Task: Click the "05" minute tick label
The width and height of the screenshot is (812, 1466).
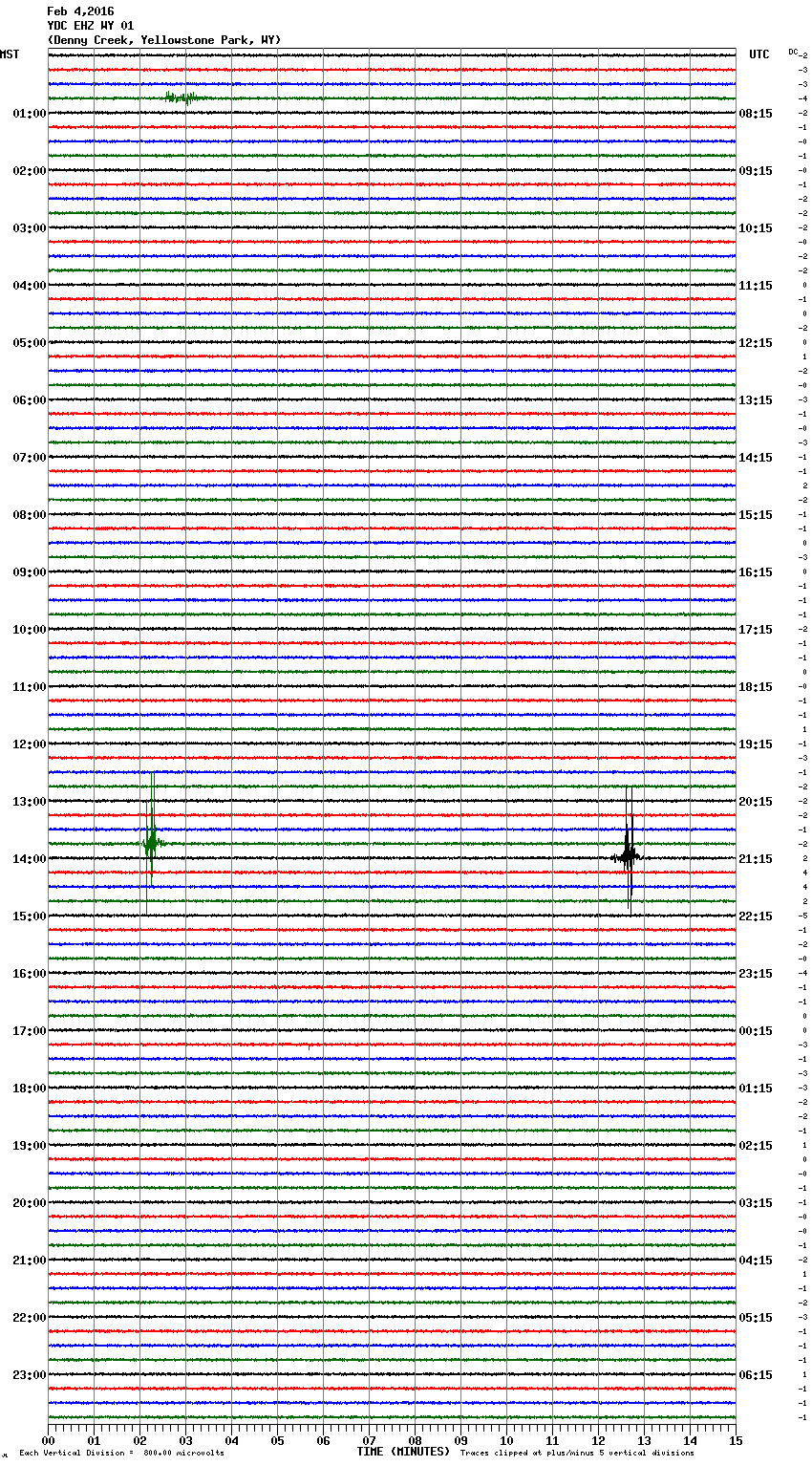Action: pyautogui.click(x=277, y=1440)
